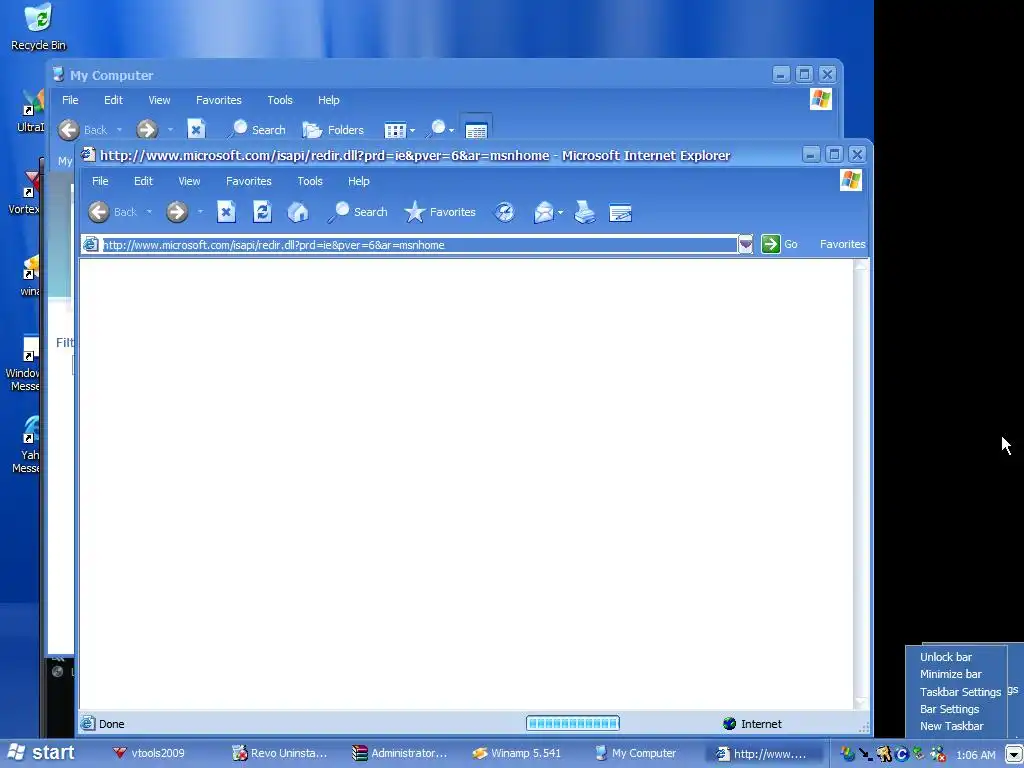Switch to My Computer taskbar button
Viewport: 1024px width, 768px height.
coord(636,753)
